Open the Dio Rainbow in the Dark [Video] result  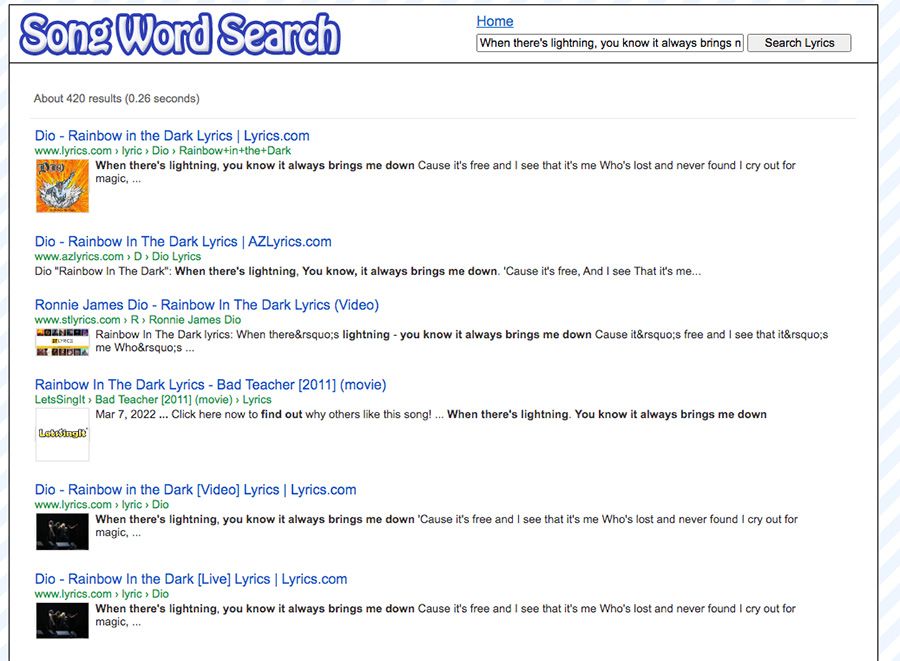(x=195, y=489)
